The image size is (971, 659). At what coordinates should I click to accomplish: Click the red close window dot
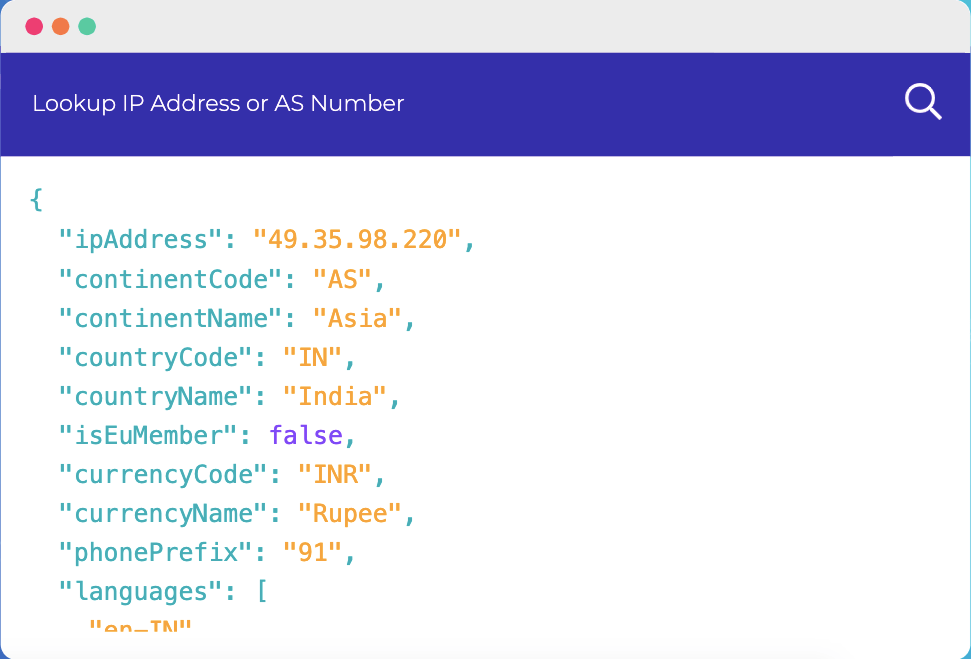[34, 26]
